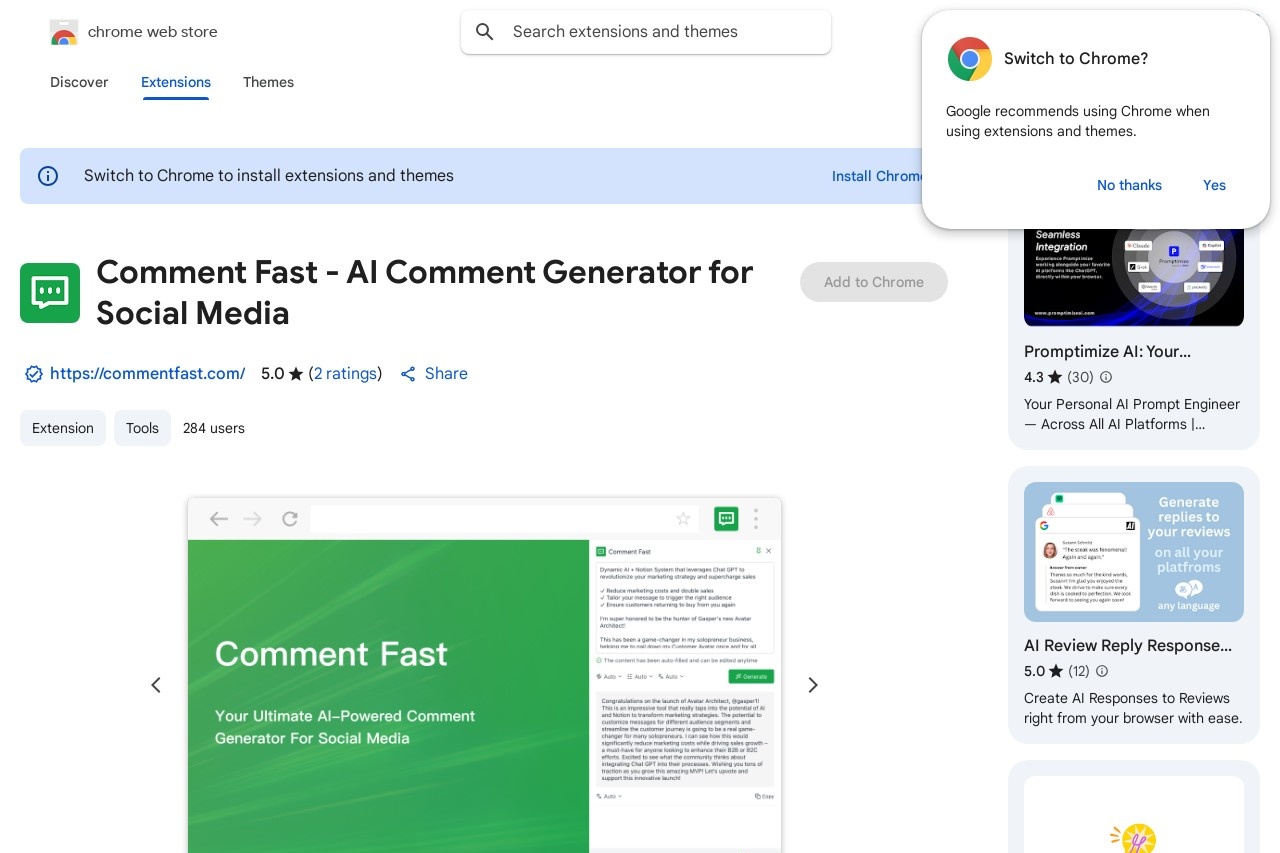Click the Comment Fast green extension icon
1280x853 pixels.
(x=50, y=293)
